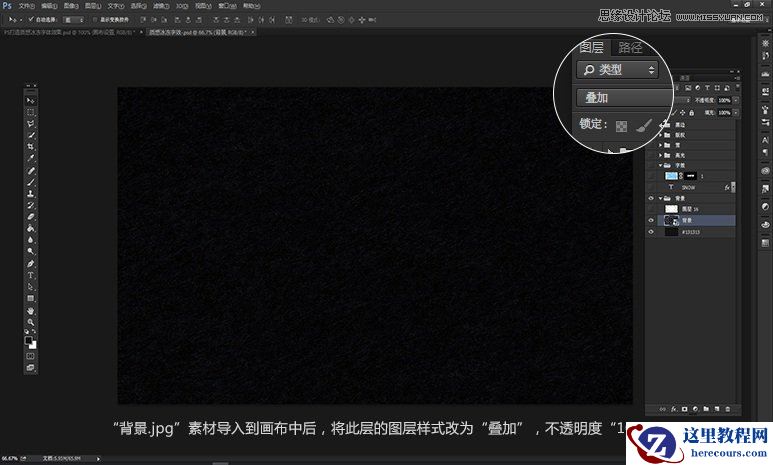This screenshot has height=465, width=773.
Task: Switch to the first document tab at 100%
Action: (69, 32)
